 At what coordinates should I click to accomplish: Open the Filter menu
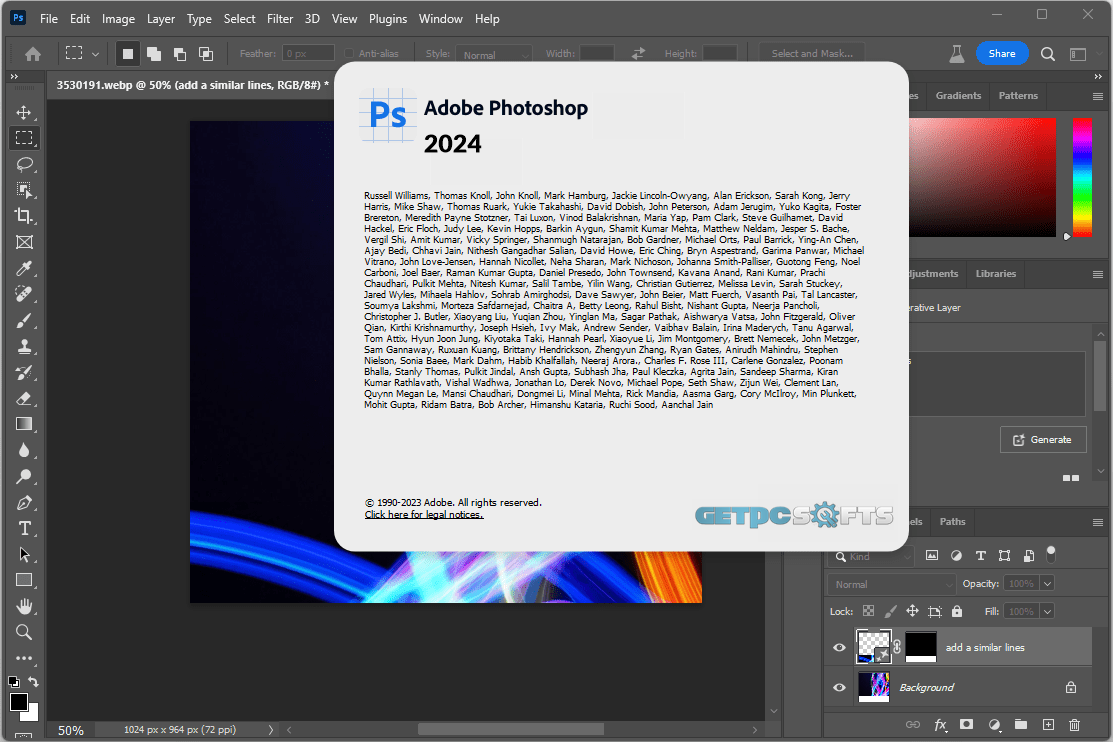tap(280, 19)
